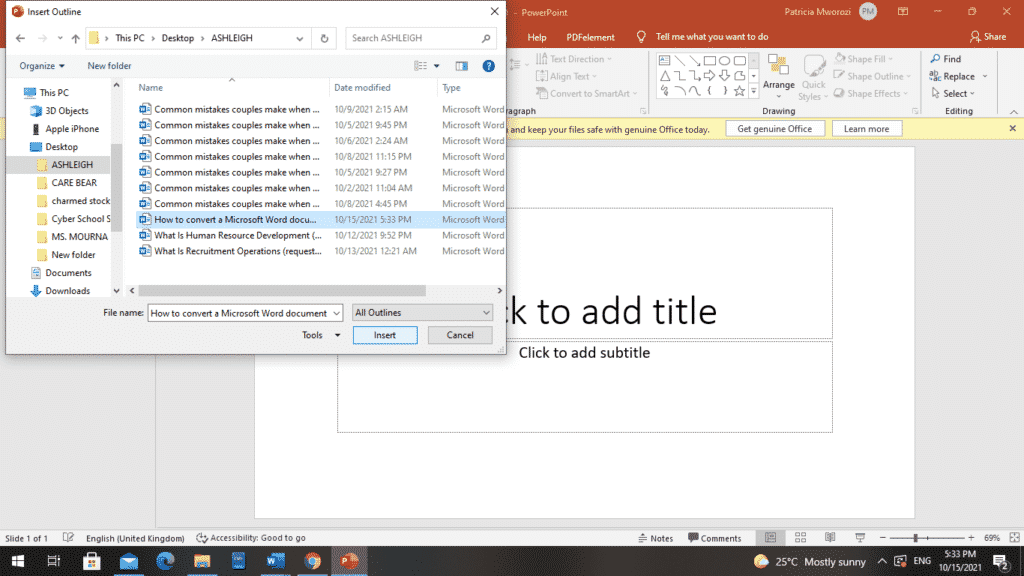1024x576 pixels.
Task: Select the rectangle shape in gallery
Action: click(x=710, y=61)
